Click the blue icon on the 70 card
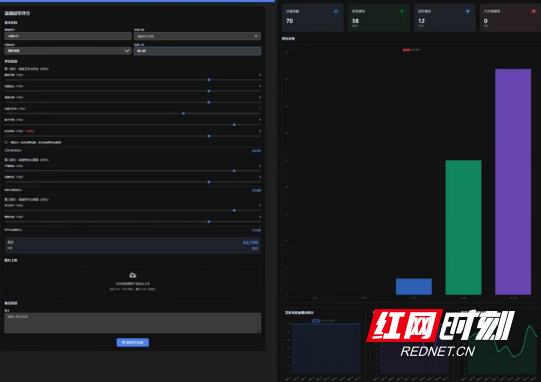The height and width of the screenshot is (382, 541). 336,11
